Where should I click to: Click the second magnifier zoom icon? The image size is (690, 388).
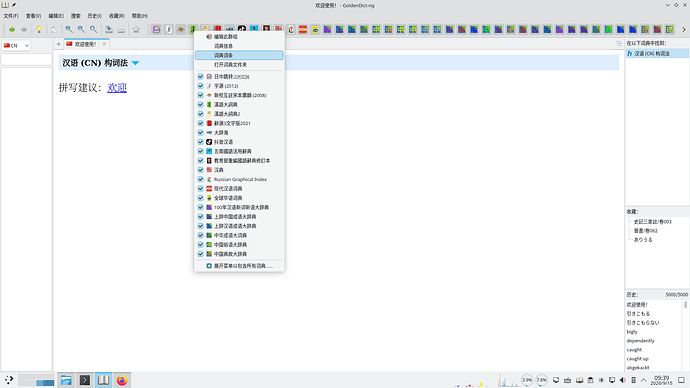81,29
